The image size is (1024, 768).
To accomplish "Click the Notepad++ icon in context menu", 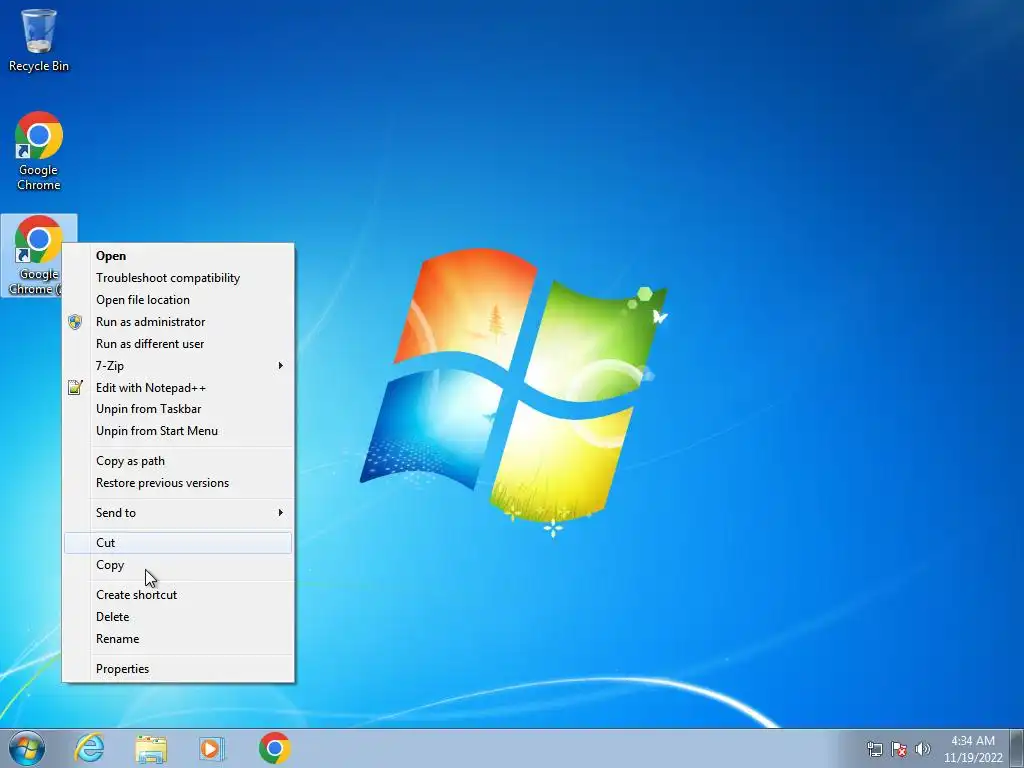I will 75,387.
